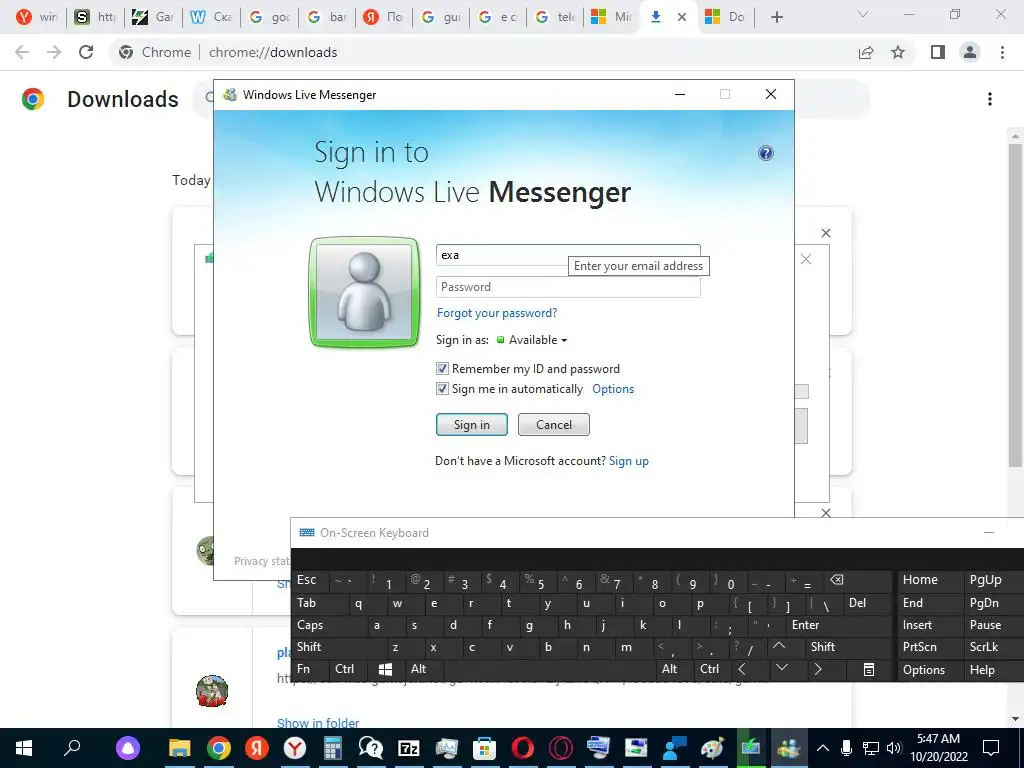Open the Calculator taskbar icon
1024x768 pixels.
pyautogui.click(x=332, y=748)
